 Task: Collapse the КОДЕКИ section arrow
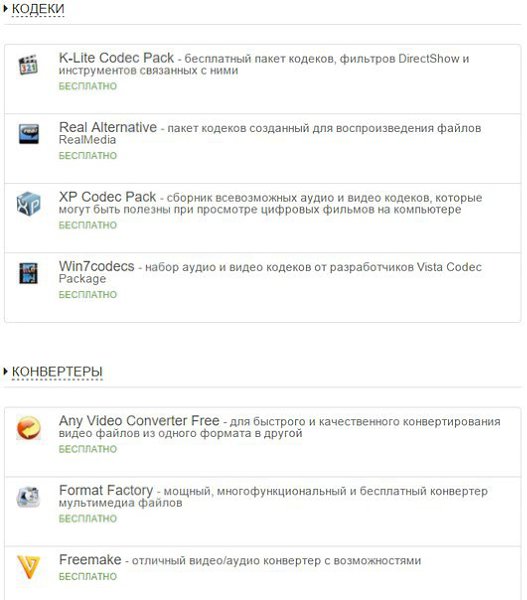(x=5, y=8)
